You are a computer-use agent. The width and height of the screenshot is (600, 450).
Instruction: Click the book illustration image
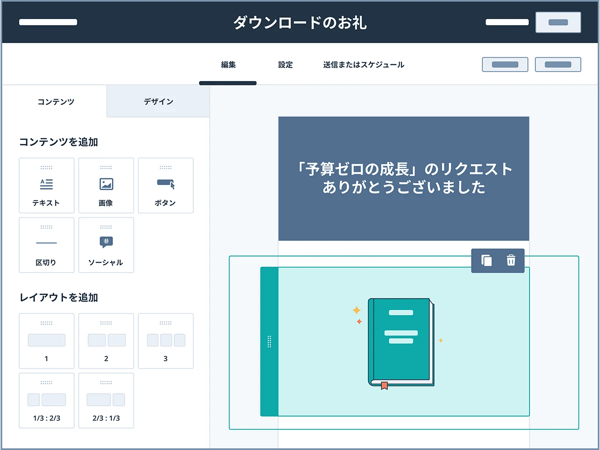398,342
